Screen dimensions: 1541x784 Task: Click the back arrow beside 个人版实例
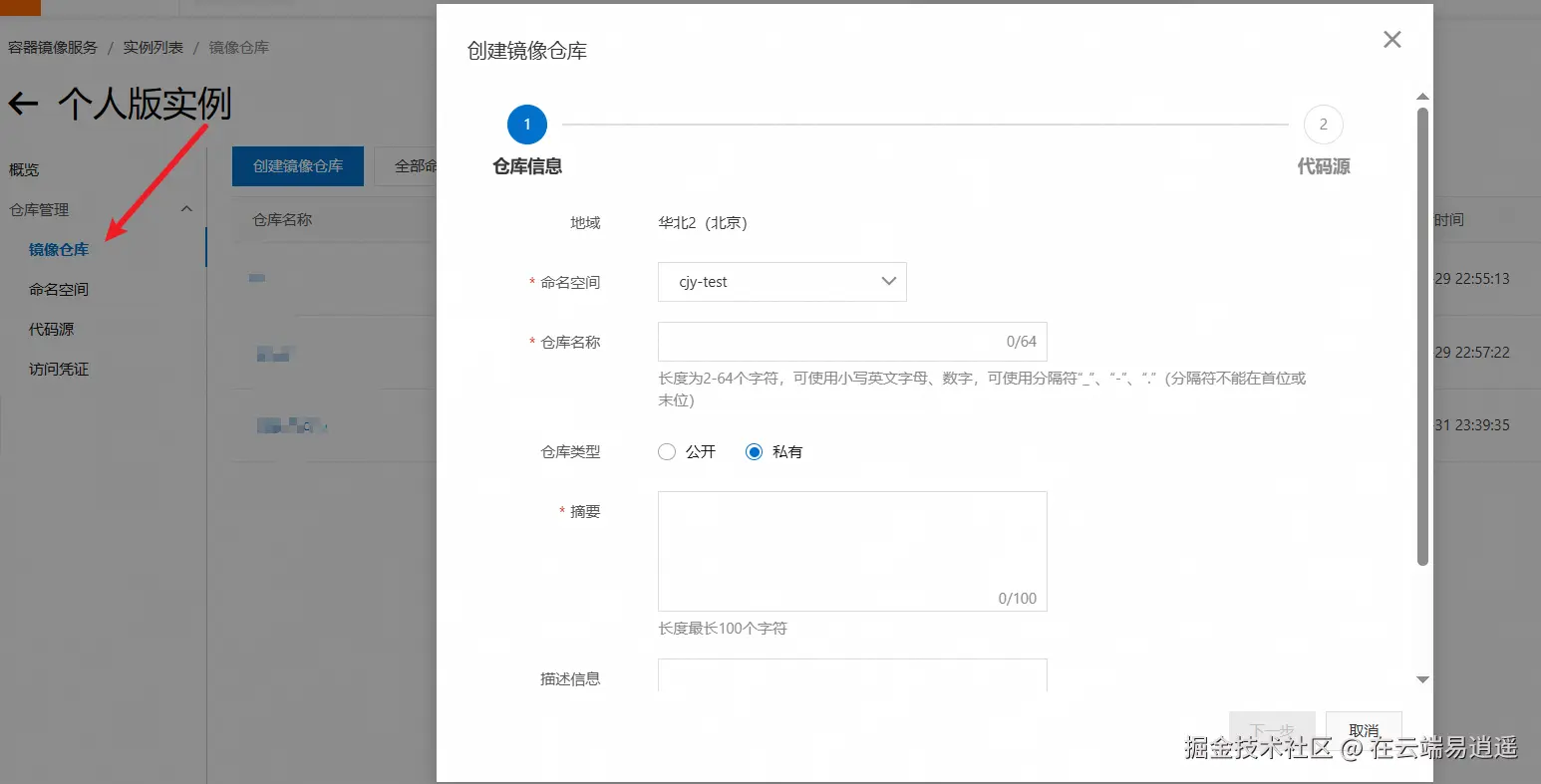pos(23,103)
